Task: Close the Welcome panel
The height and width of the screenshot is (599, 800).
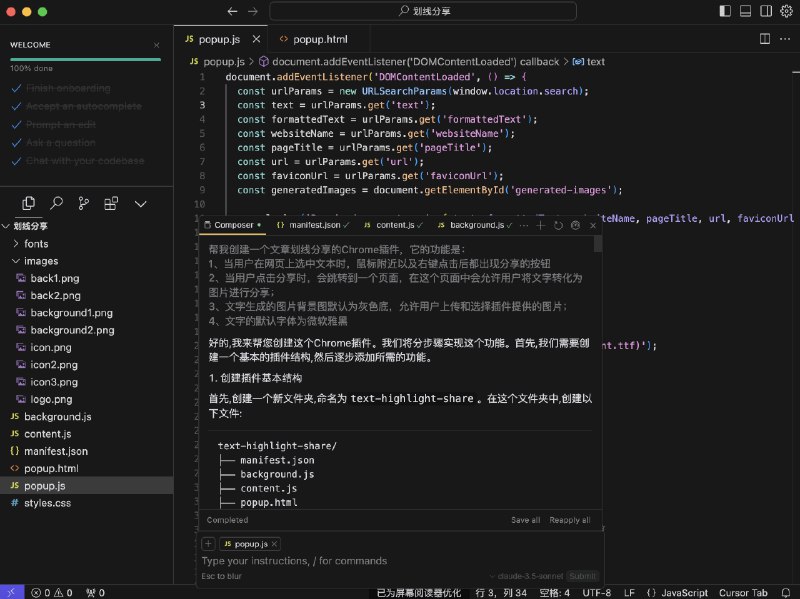Action: tap(157, 45)
